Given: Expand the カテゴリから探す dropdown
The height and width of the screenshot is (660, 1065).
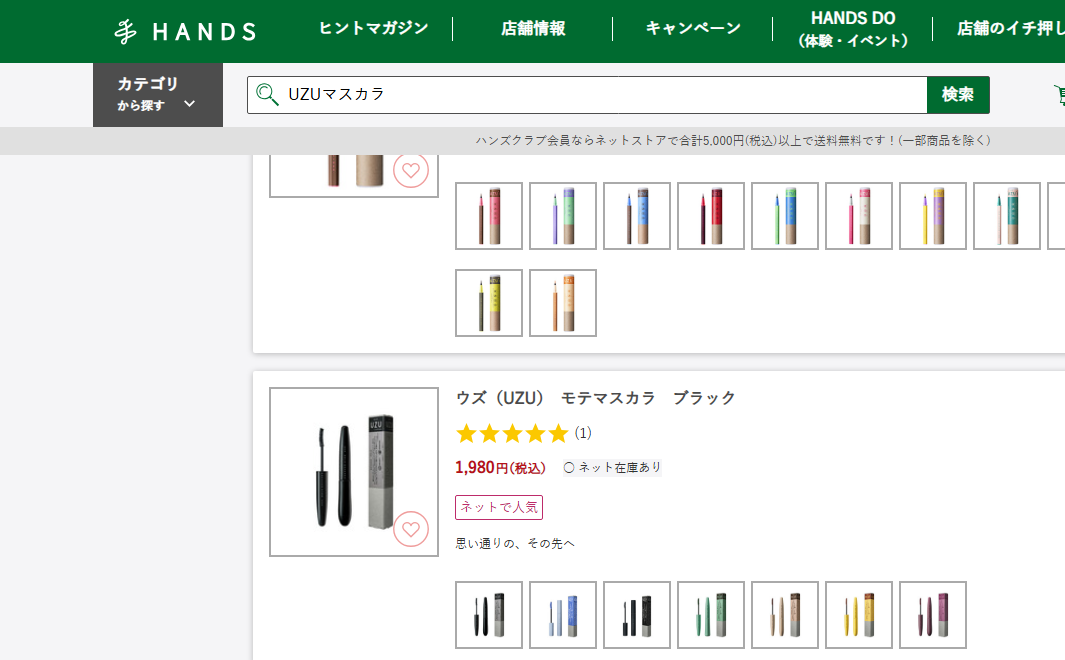Looking at the screenshot, I should point(158,94).
